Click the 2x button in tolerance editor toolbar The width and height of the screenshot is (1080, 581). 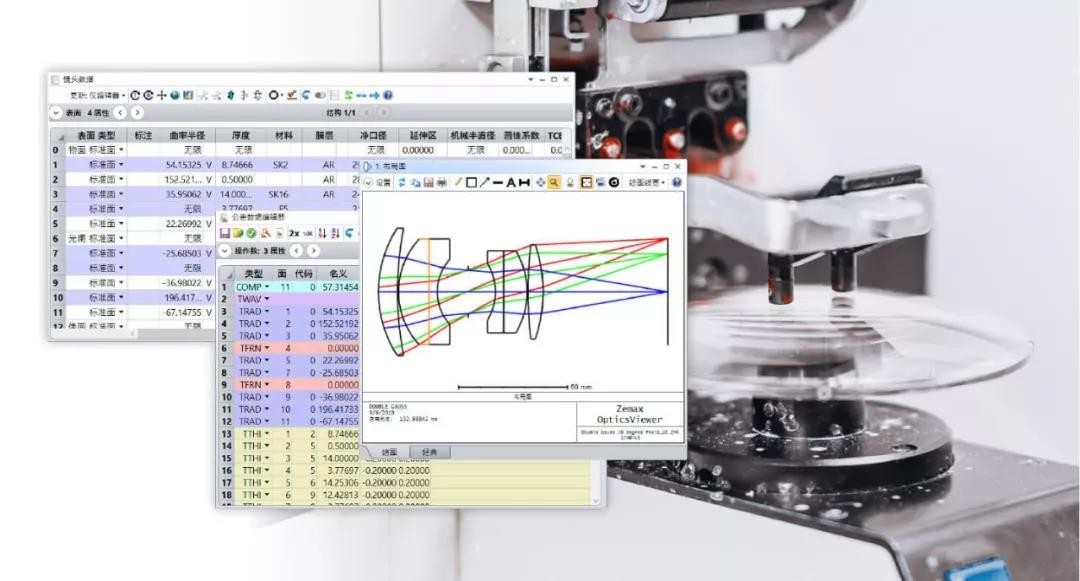point(293,233)
